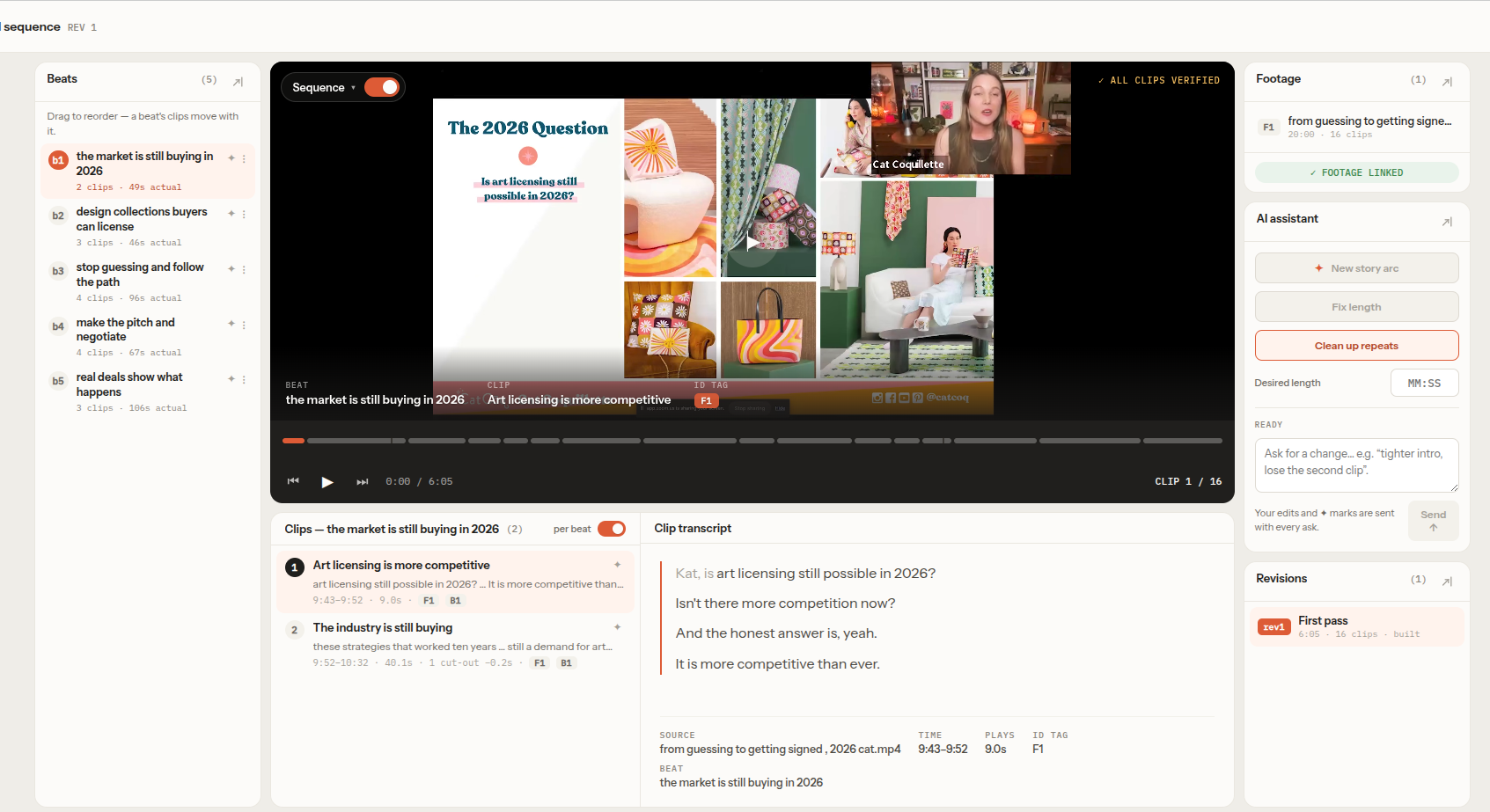Click the Send arrow button
The width and height of the screenshot is (1490, 812).
[x=1433, y=521]
